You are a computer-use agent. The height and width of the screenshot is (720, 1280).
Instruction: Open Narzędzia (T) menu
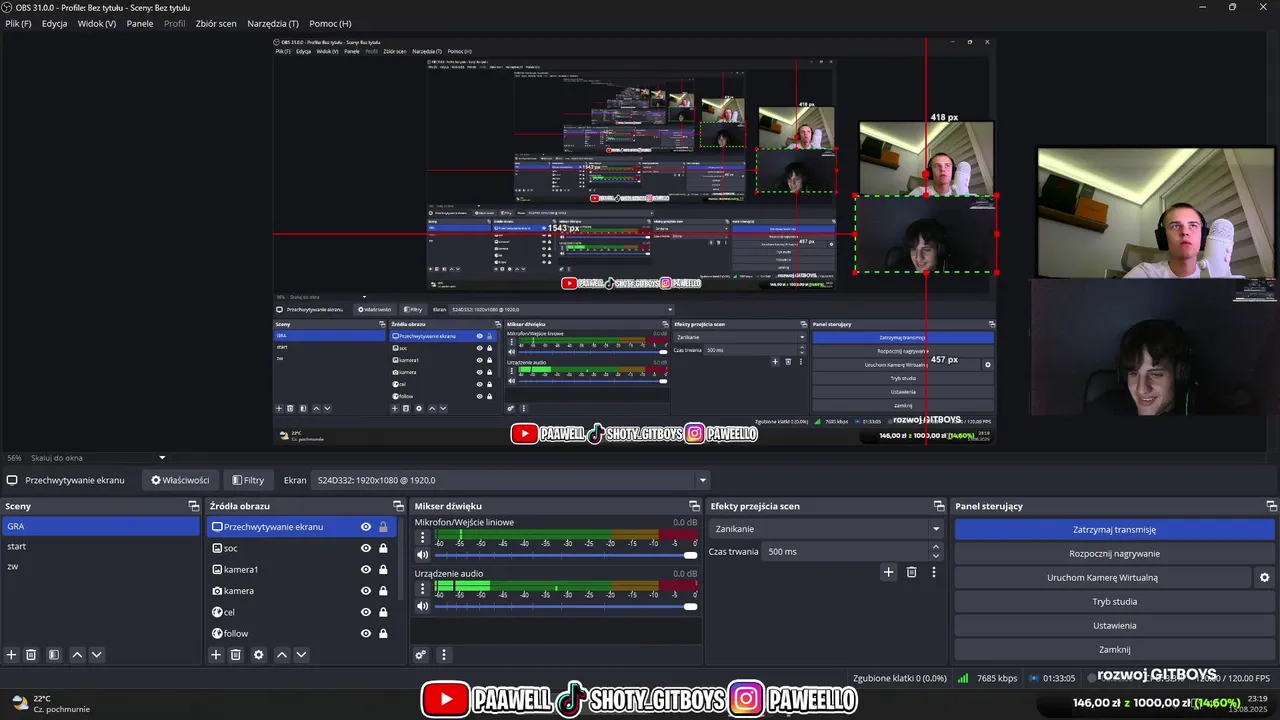273,23
